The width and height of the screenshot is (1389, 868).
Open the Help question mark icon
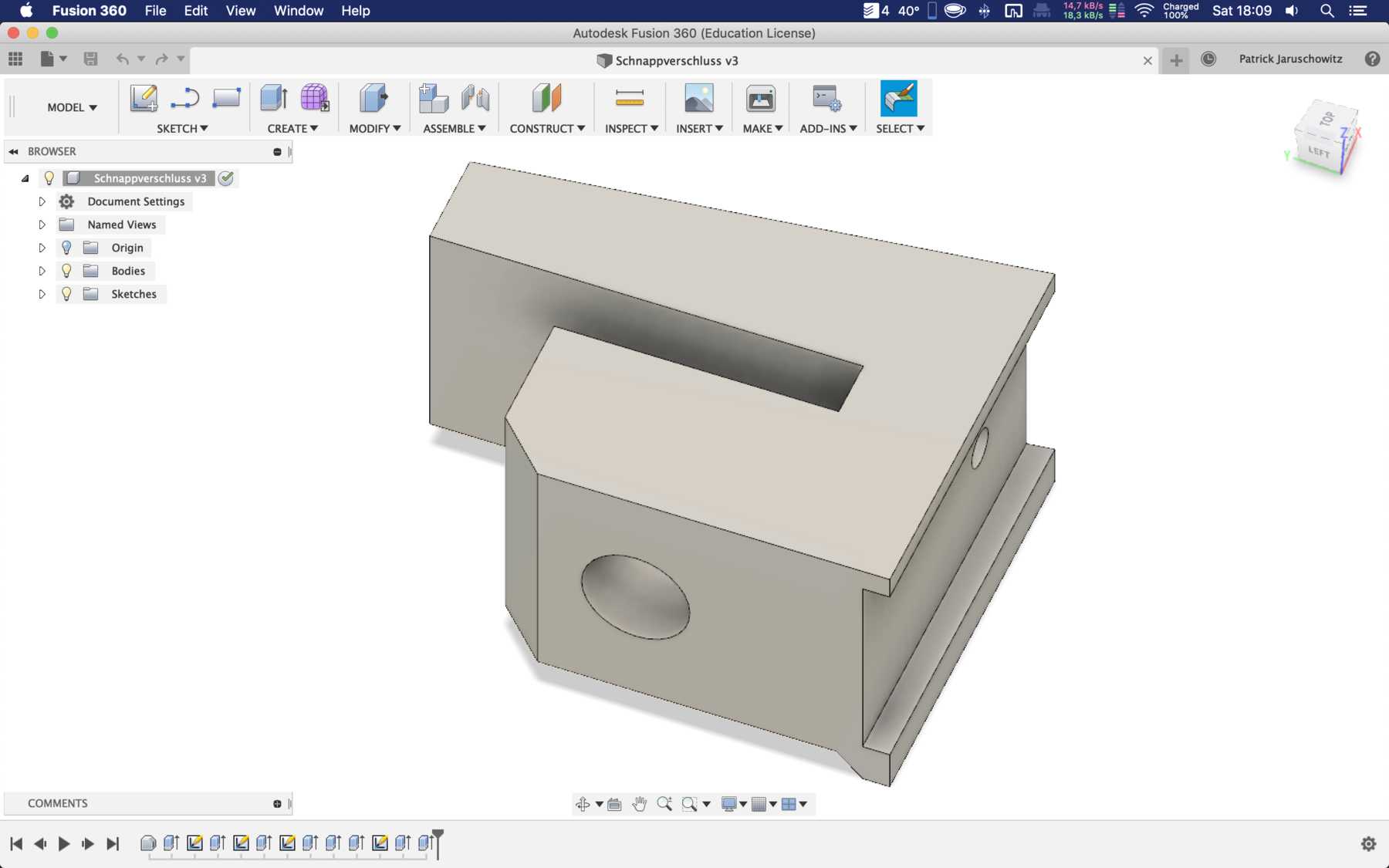point(1372,59)
